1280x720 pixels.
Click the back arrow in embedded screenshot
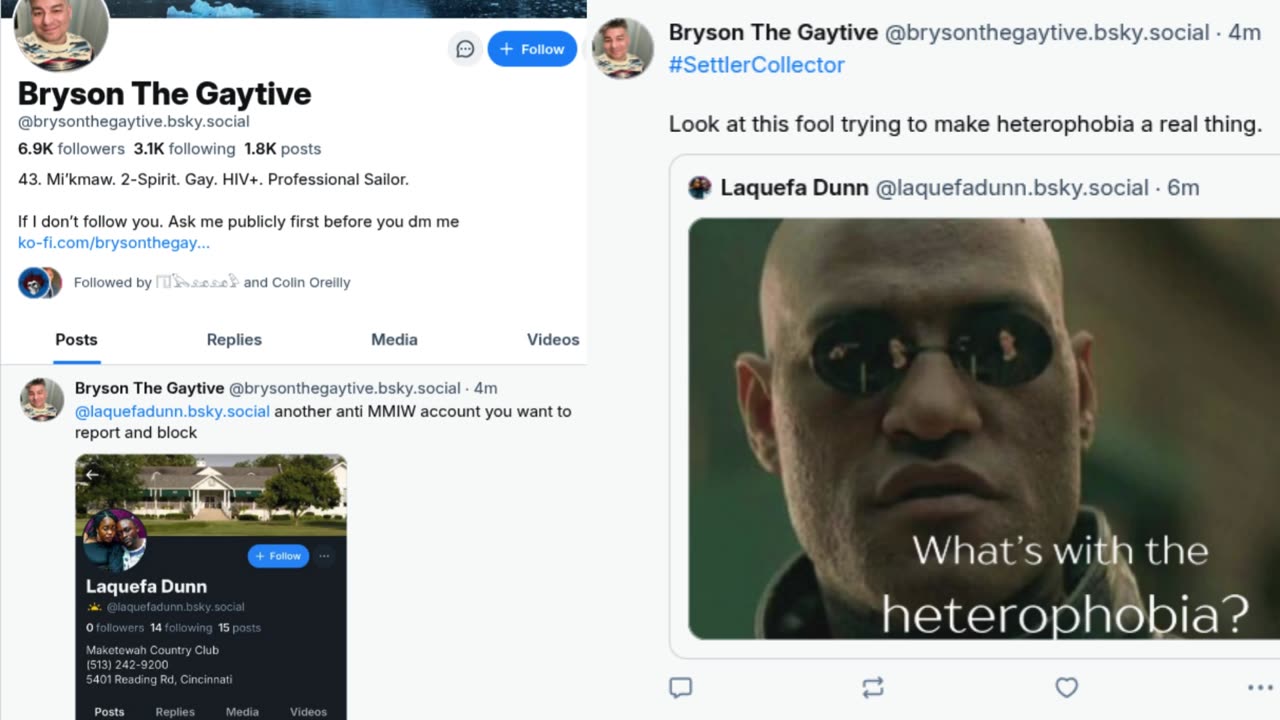pyautogui.click(x=92, y=474)
